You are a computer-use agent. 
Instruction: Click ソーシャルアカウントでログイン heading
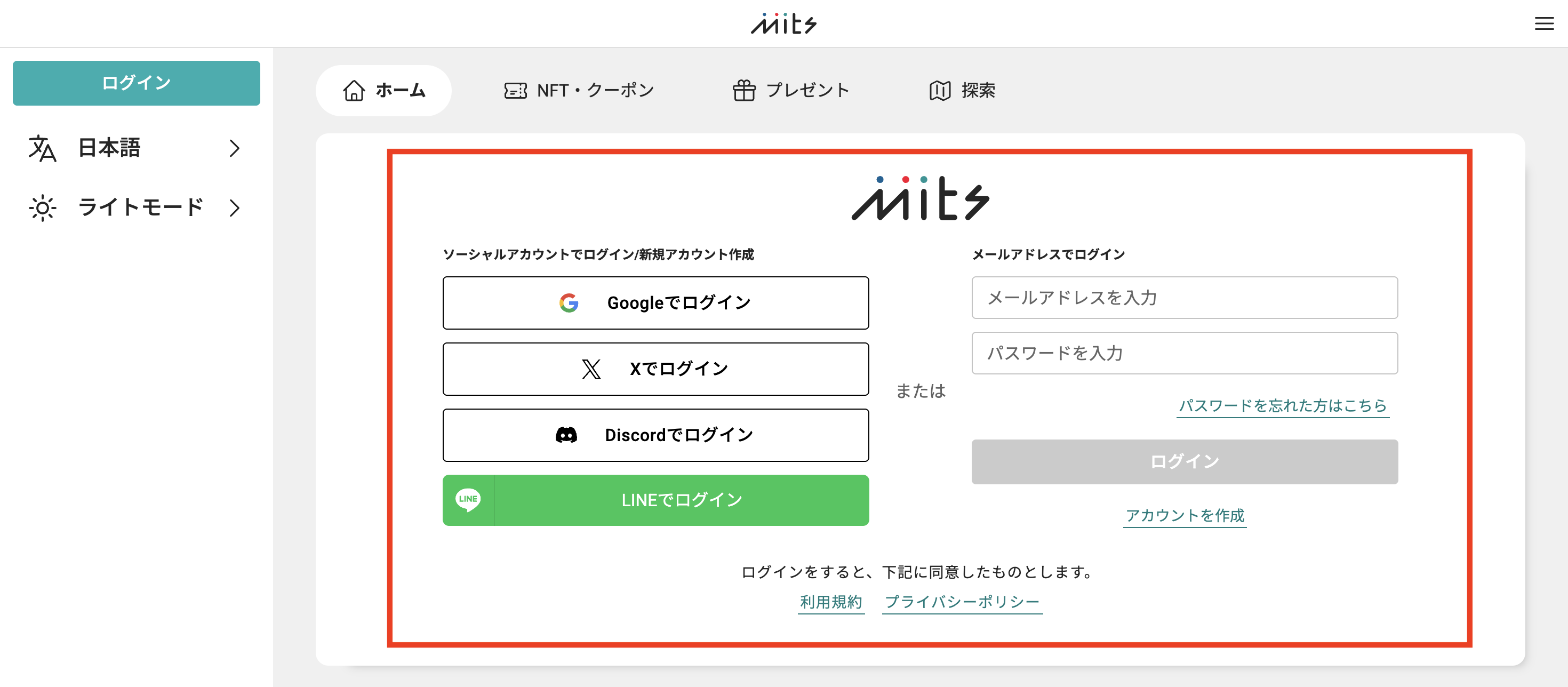(x=598, y=254)
